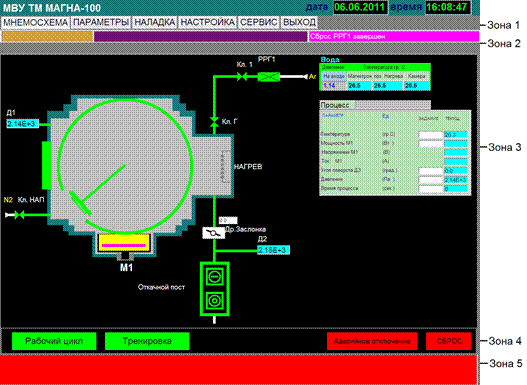
Task: Open the ПАРАМЕТРЫ menu
Action: tap(101, 23)
